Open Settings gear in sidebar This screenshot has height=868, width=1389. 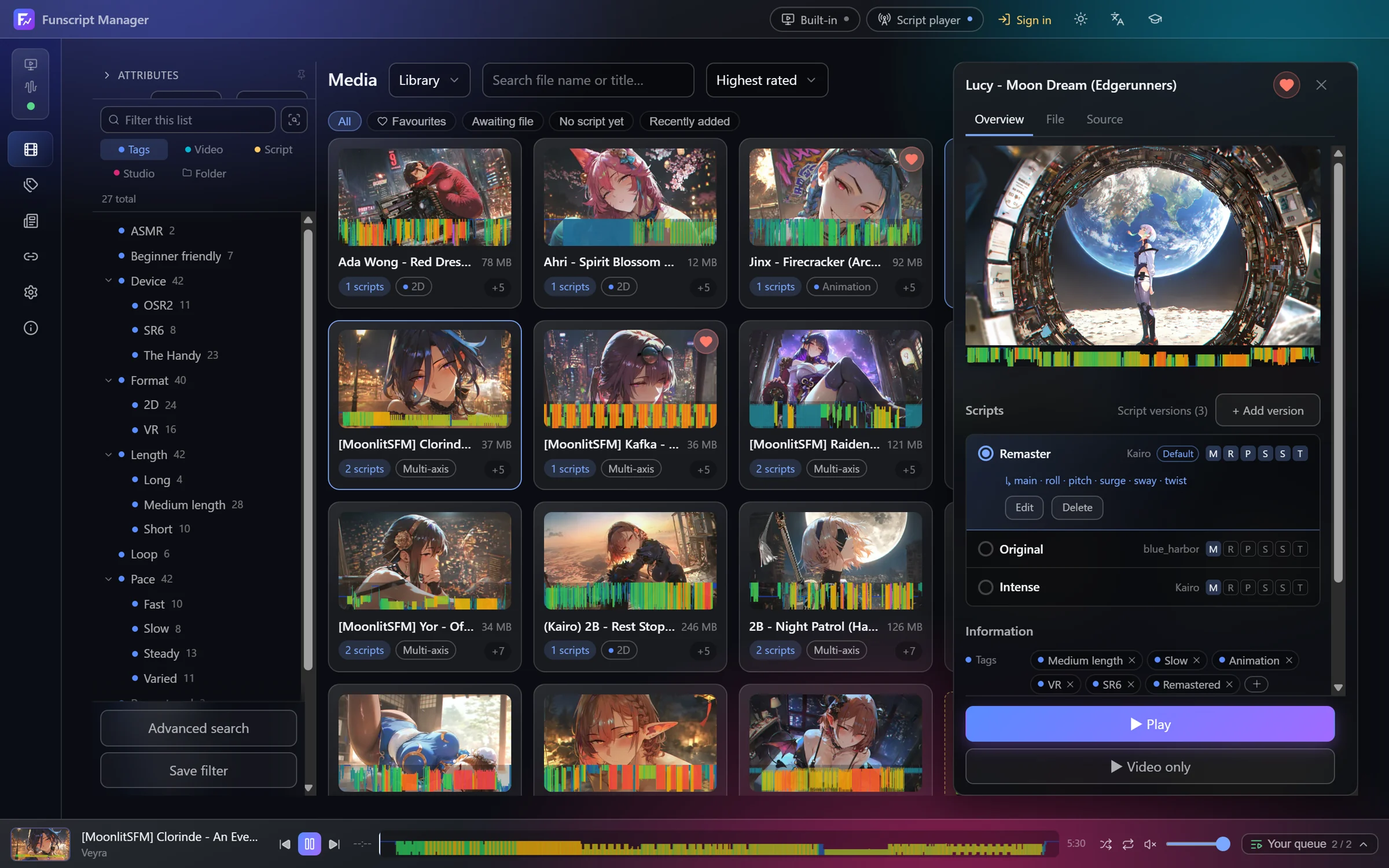click(31, 292)
